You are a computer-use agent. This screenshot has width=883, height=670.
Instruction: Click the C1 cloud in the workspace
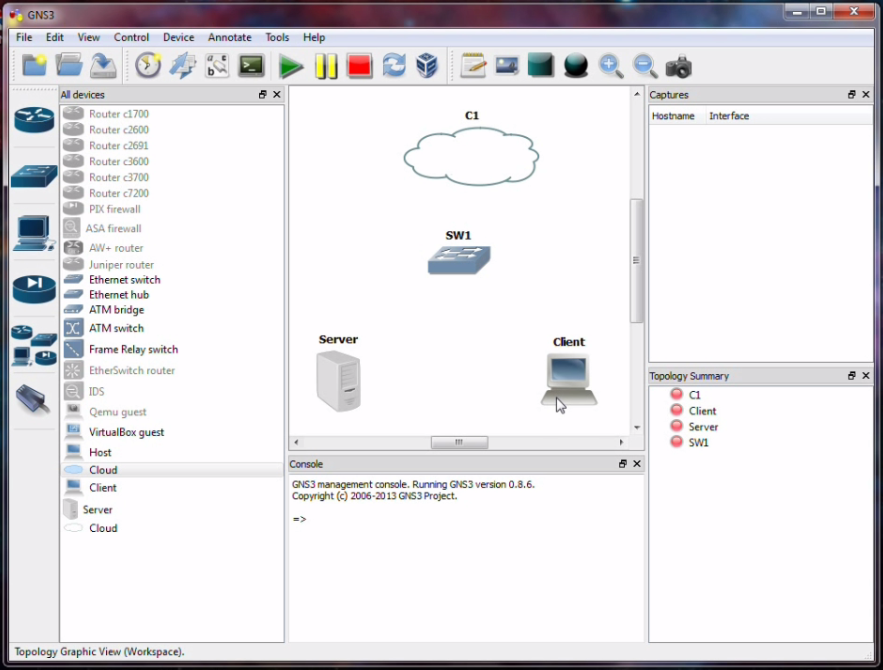tap(471, 157)
